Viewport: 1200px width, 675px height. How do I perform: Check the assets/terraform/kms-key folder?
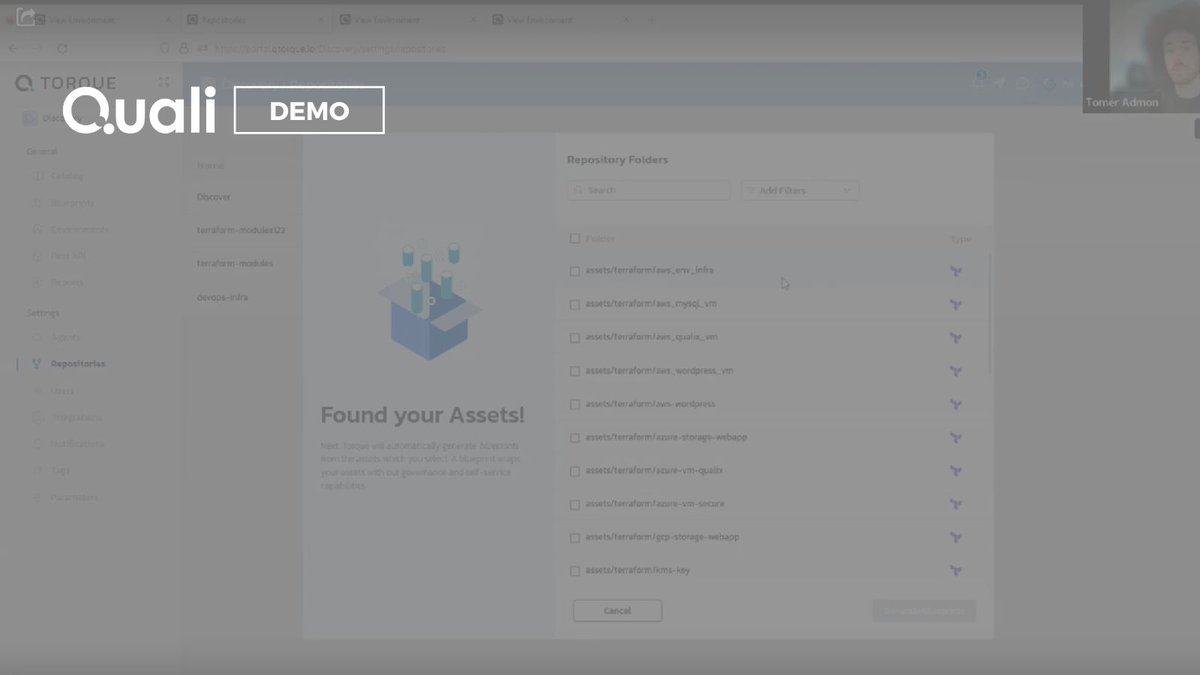pos(574,571)
